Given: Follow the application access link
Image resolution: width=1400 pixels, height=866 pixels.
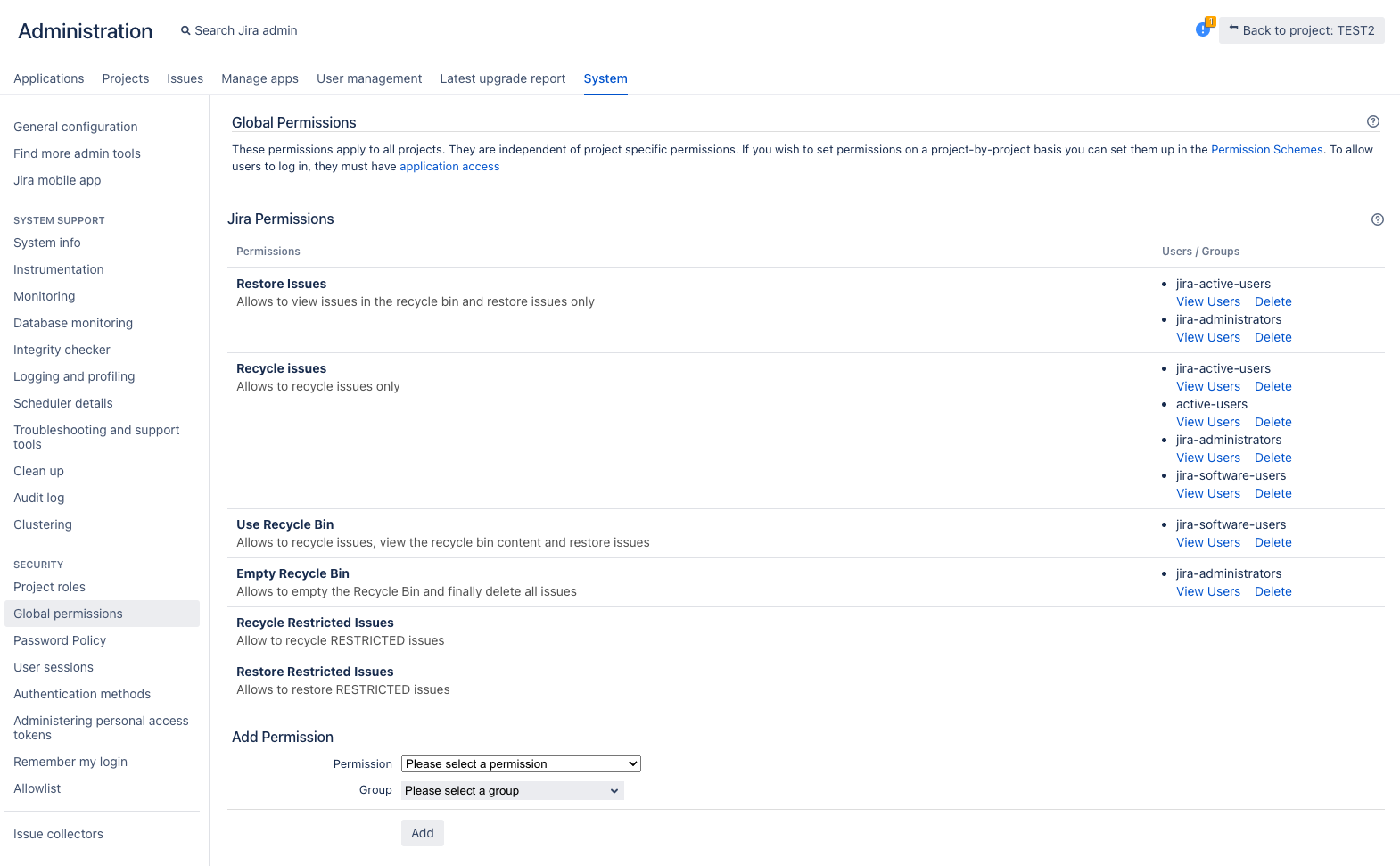Looking at the screenshot, I should tap(449, 167).
